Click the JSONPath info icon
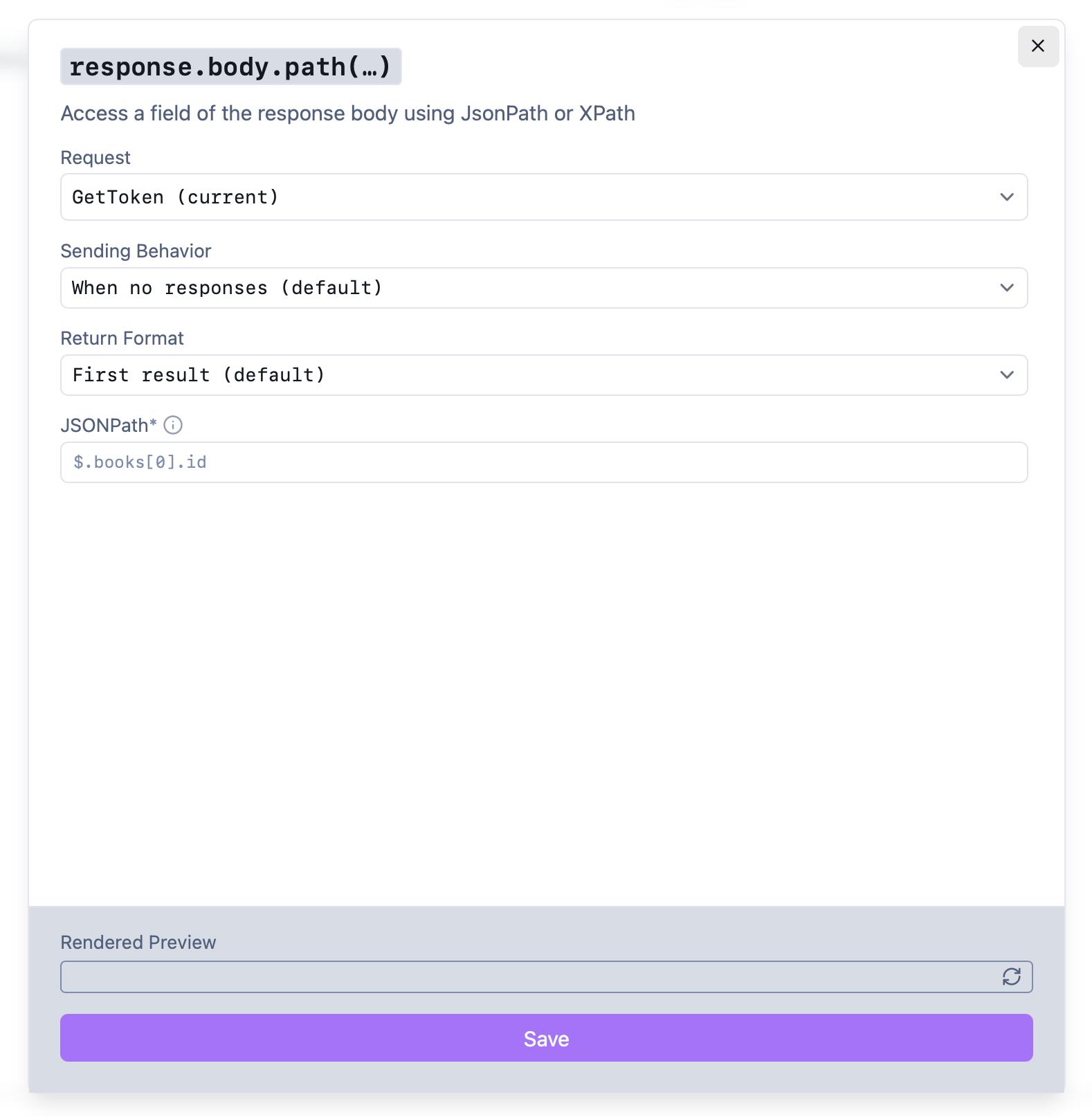This screenshot has width=1092, height=1117. (x=172, y=426)
